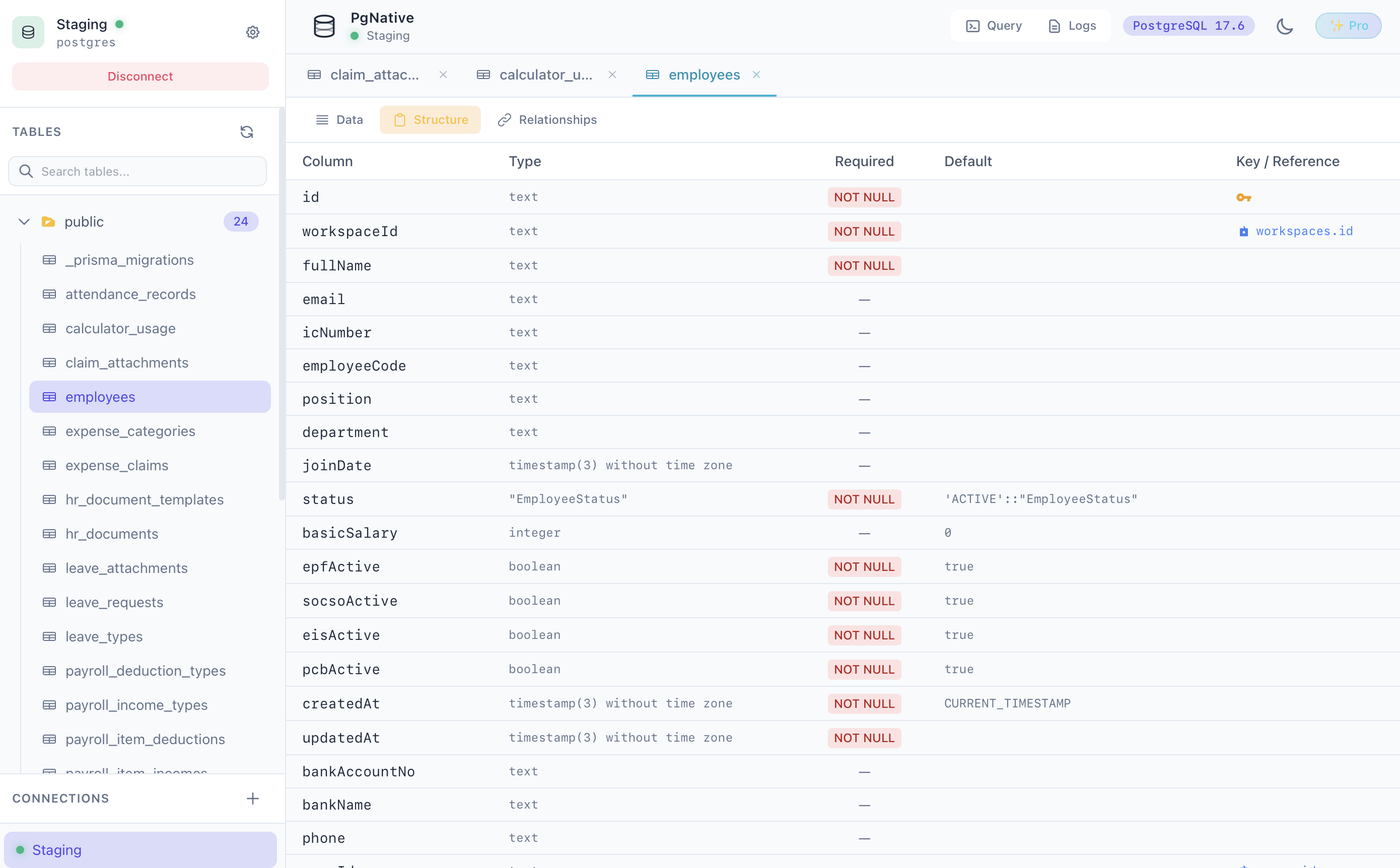Click the Pro upgrade badge
Image resolution: width=1400 pixels, height=868 pixels.
pos(1348,25)
